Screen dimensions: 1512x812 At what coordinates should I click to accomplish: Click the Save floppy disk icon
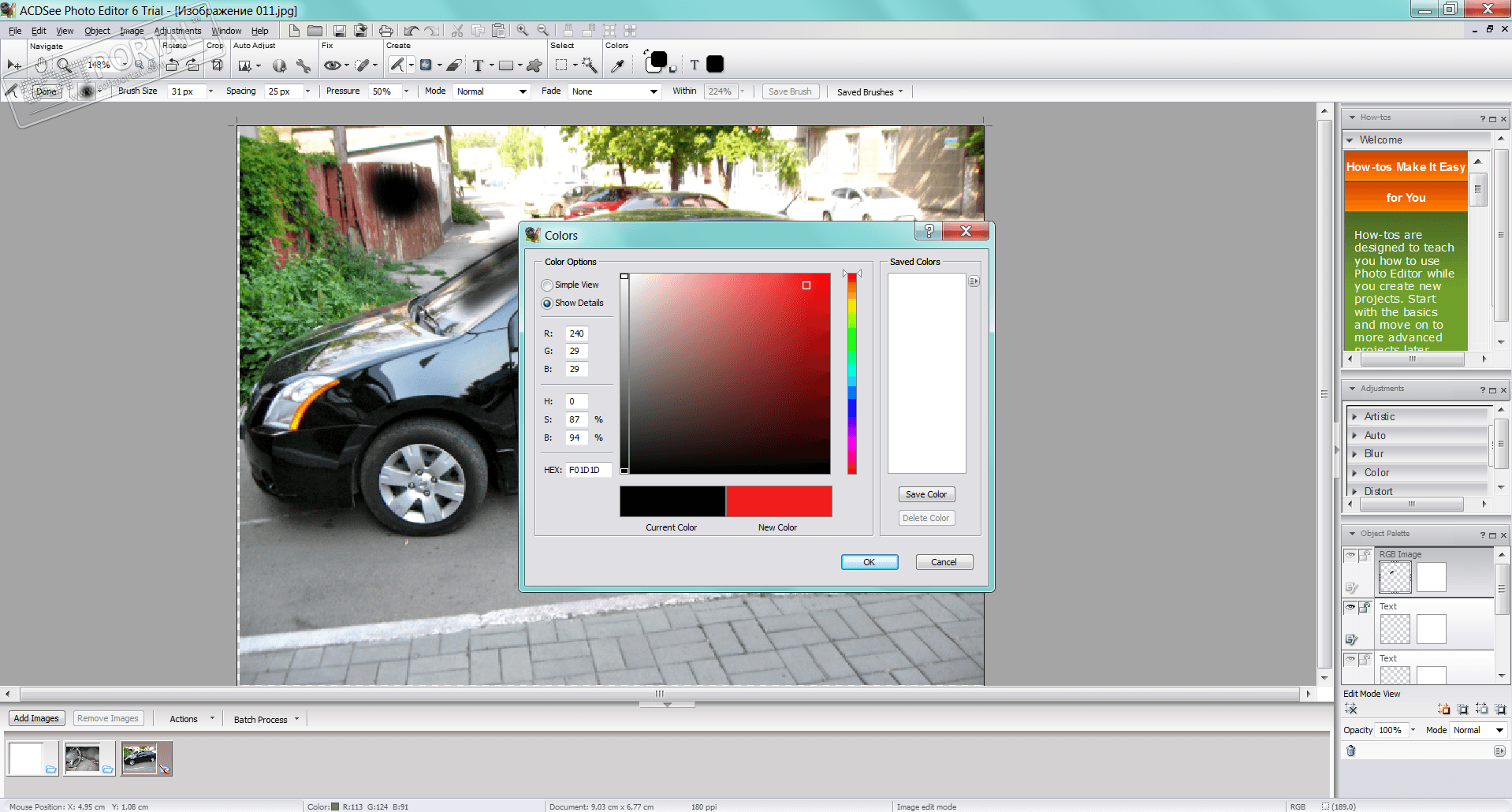(340, 31)
